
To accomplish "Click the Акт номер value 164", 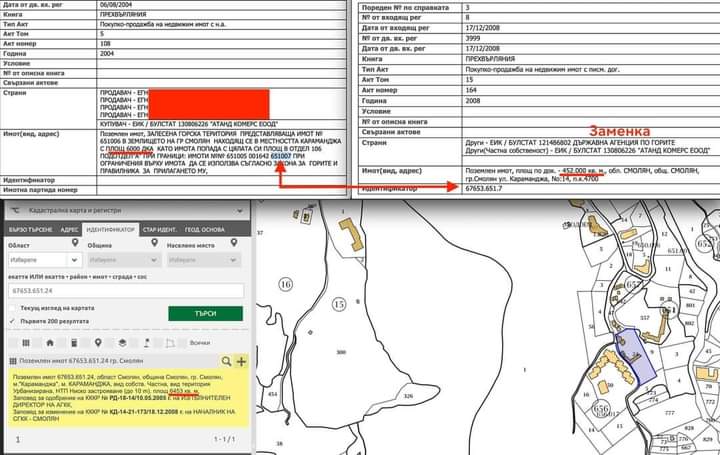I will click(x=591, y=90).
